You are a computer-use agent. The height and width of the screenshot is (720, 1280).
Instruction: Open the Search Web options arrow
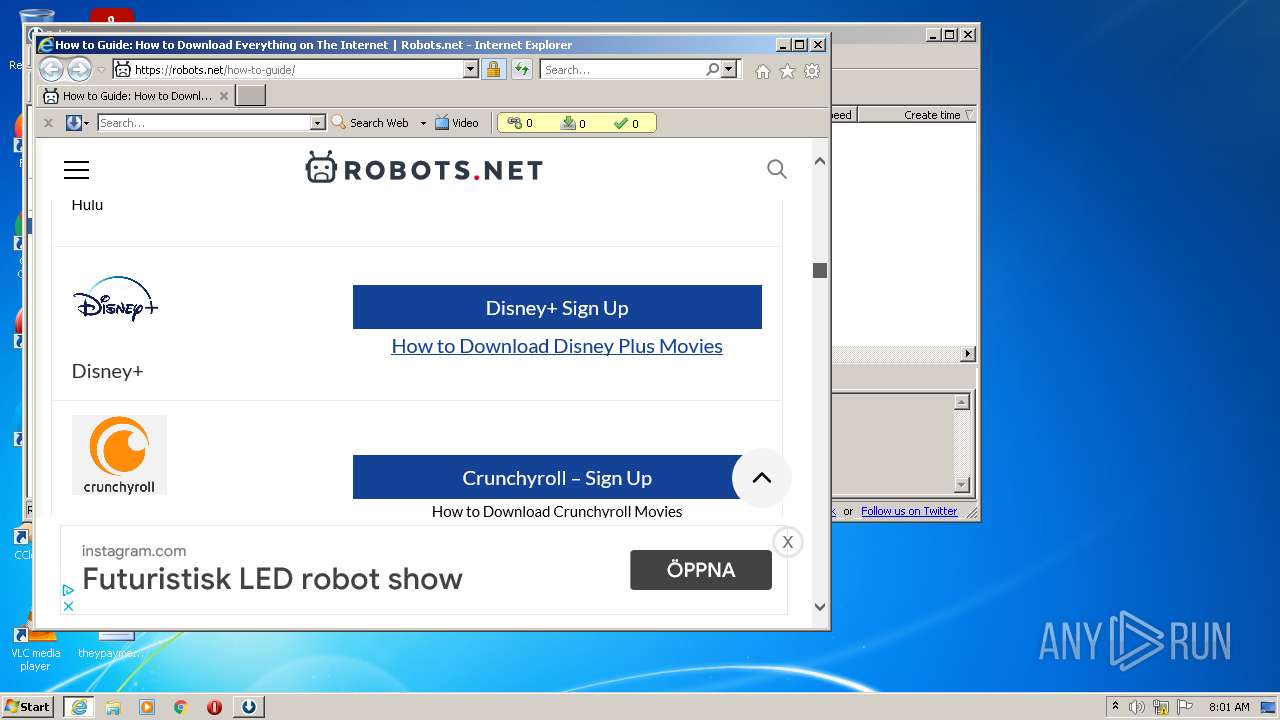coord(423,123)
